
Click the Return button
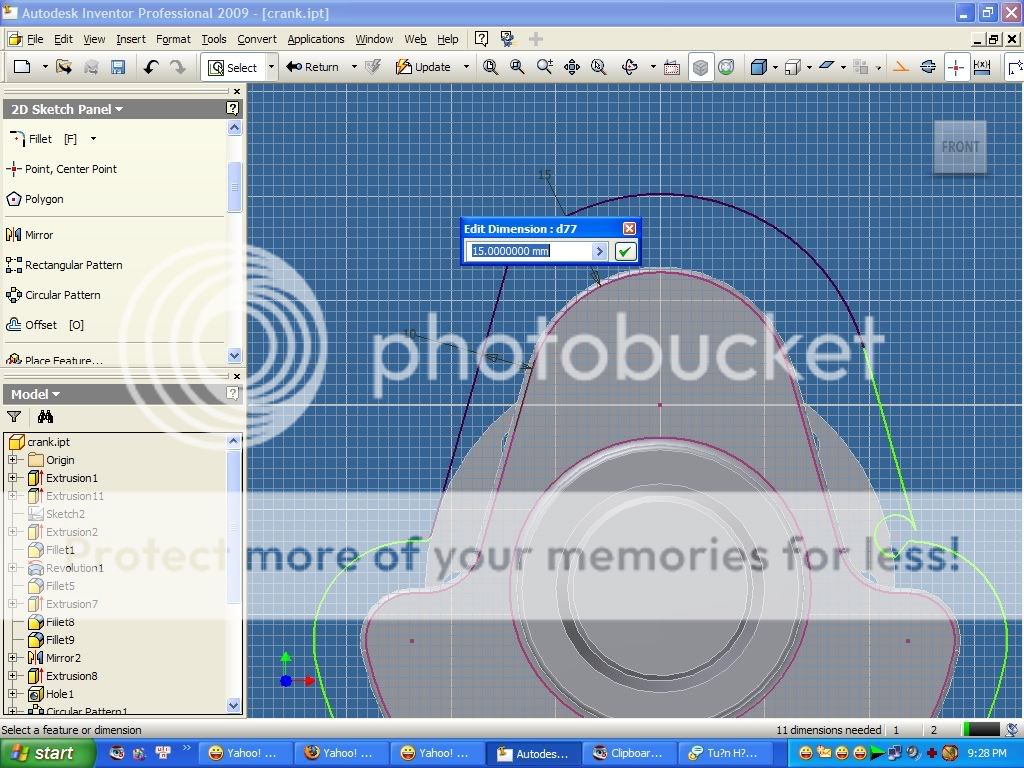click(313, 67)
